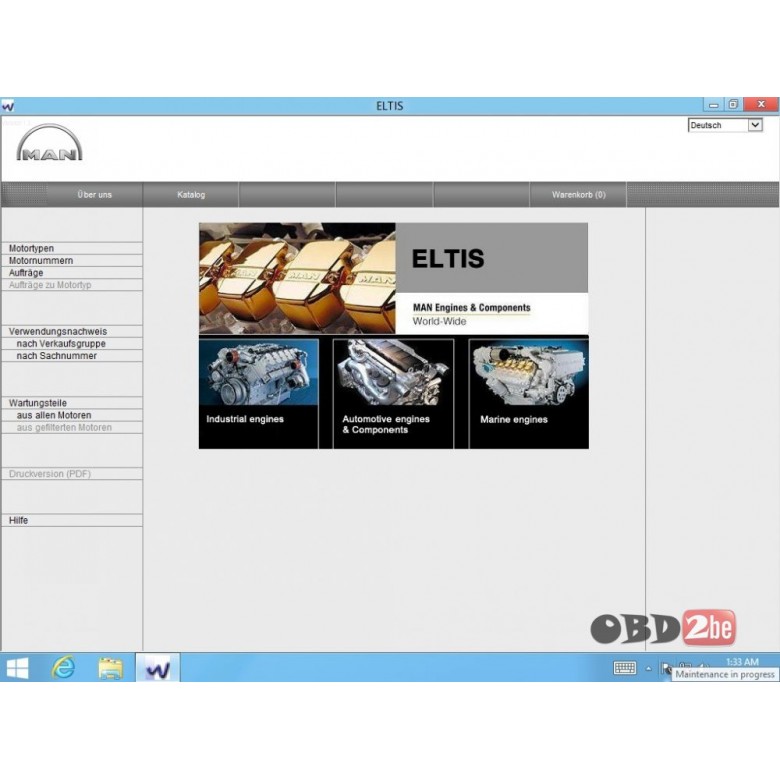Open the touch keyboard tray icon
Viewport: 780px width, 780px height.
point(624,668)
